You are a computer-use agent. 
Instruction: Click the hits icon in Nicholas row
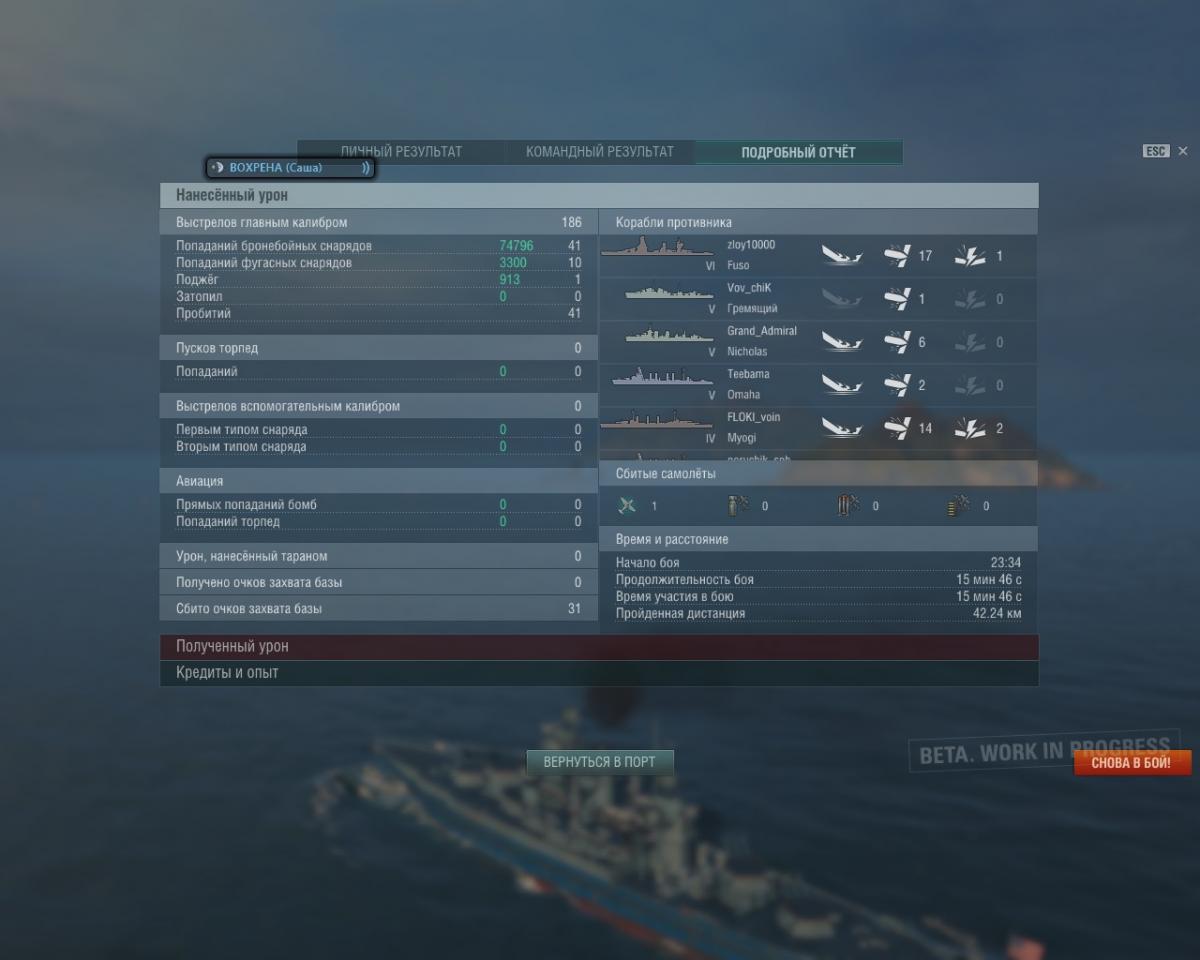897,342
